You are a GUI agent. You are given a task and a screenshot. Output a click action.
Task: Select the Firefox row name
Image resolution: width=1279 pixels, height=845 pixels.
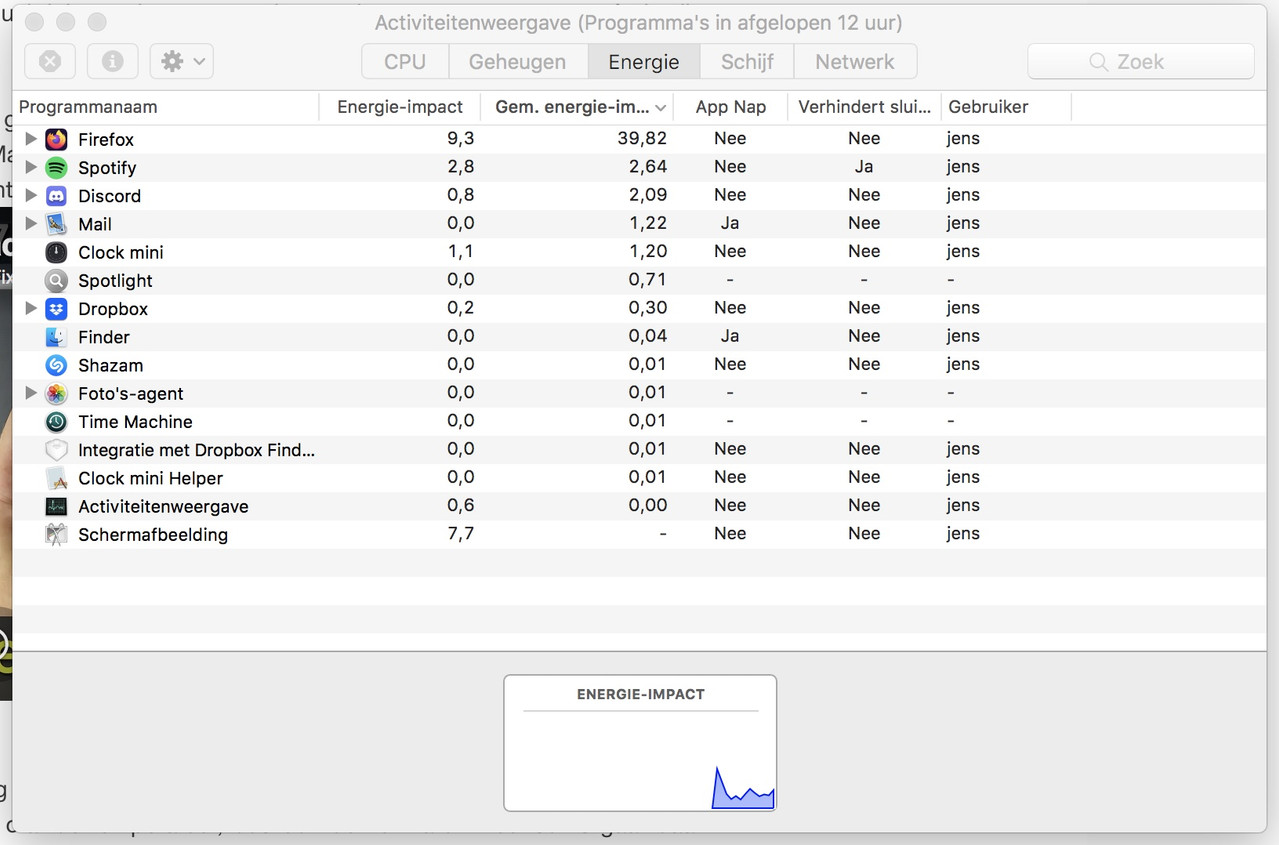point(106,139)
